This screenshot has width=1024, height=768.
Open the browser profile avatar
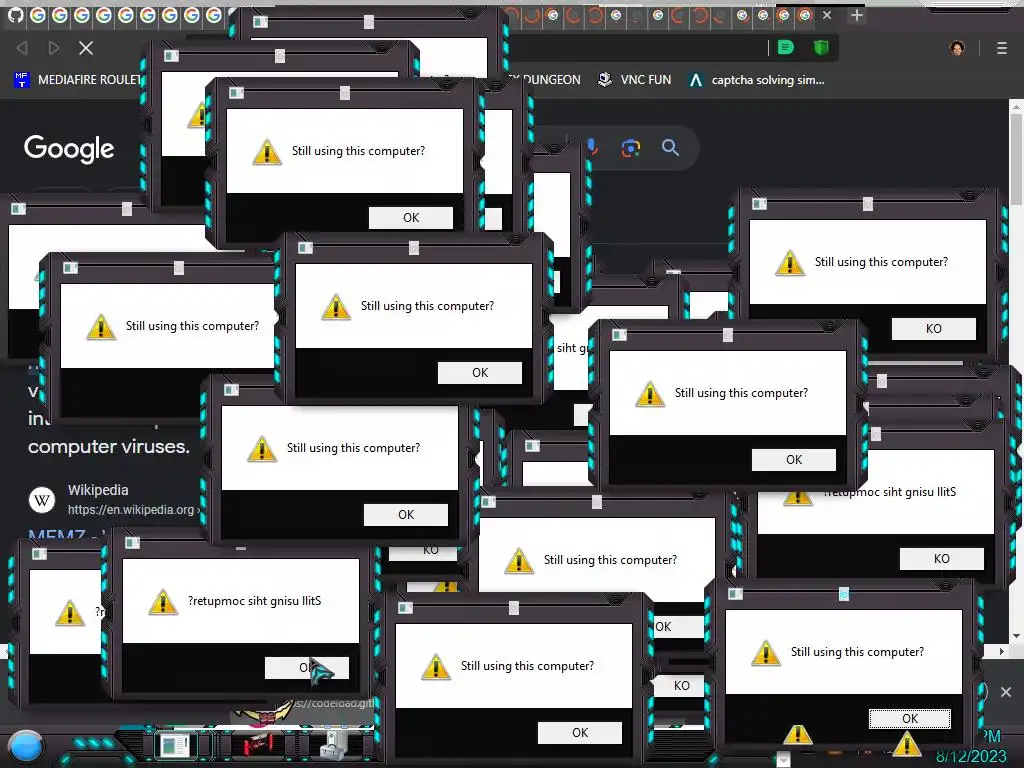[957, 48]
